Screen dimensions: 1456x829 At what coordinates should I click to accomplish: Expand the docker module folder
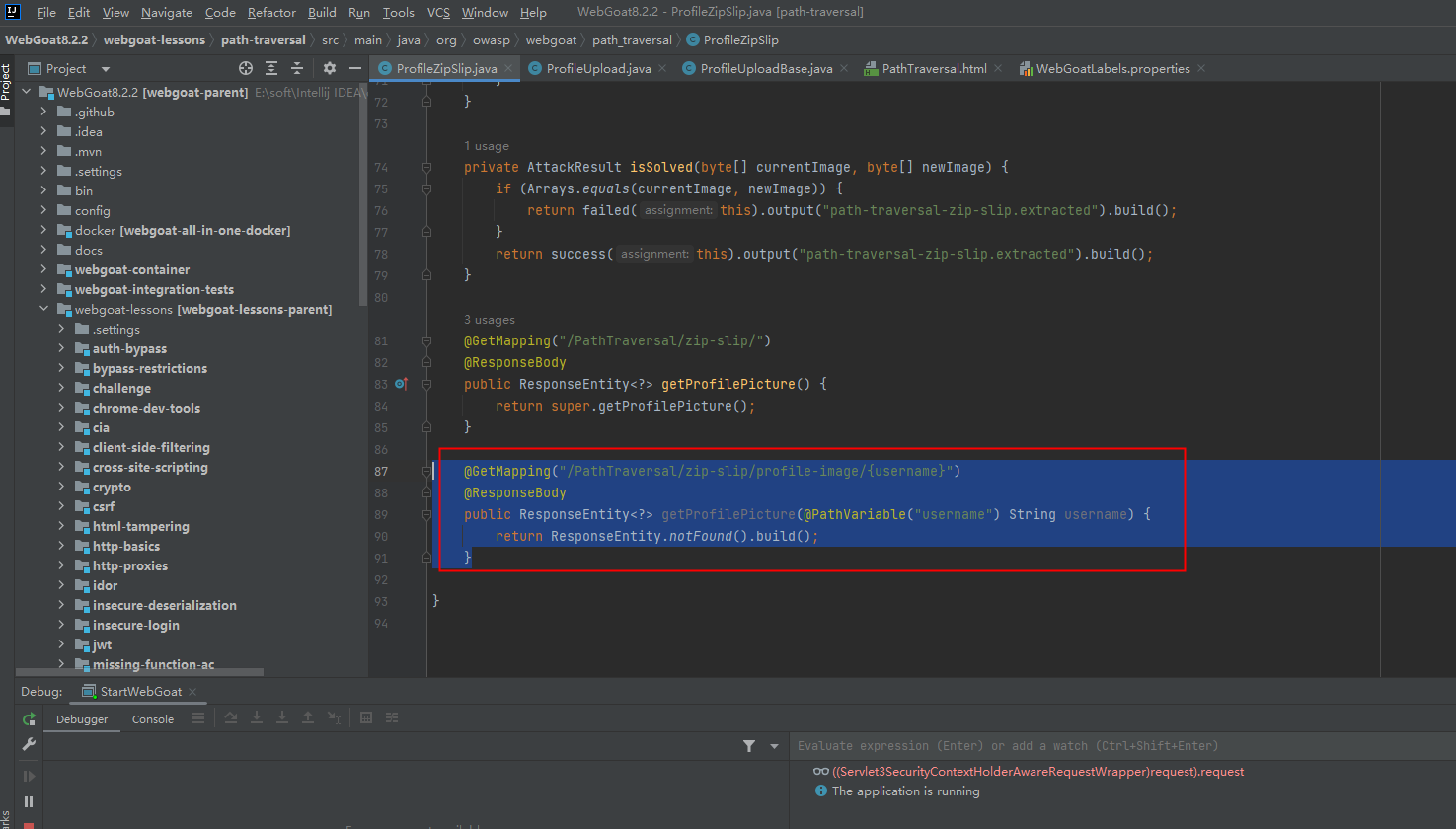pos(43,230)
